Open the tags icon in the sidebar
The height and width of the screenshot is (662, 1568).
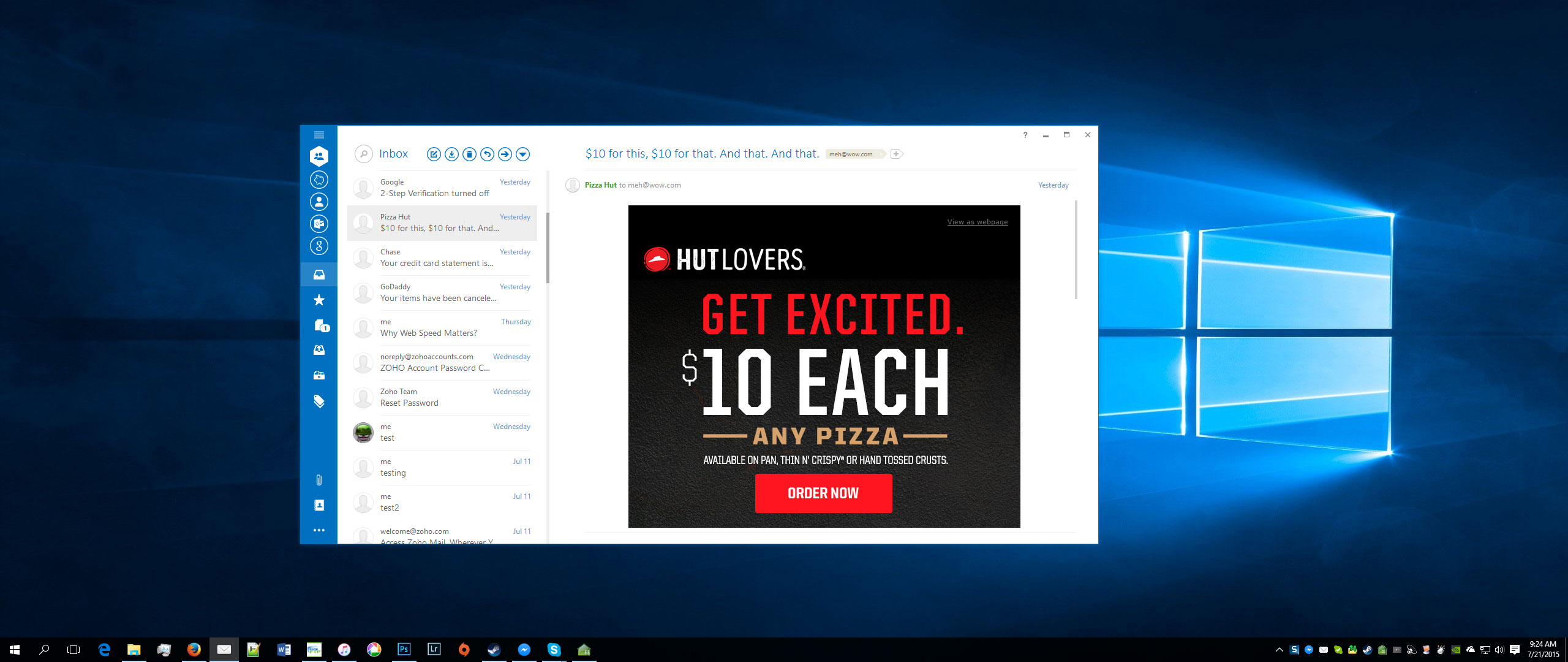click(x=319, y=401)
